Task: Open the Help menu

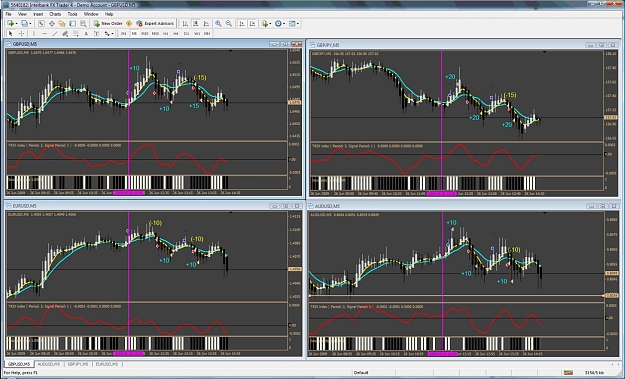Action: coord(109,14)
